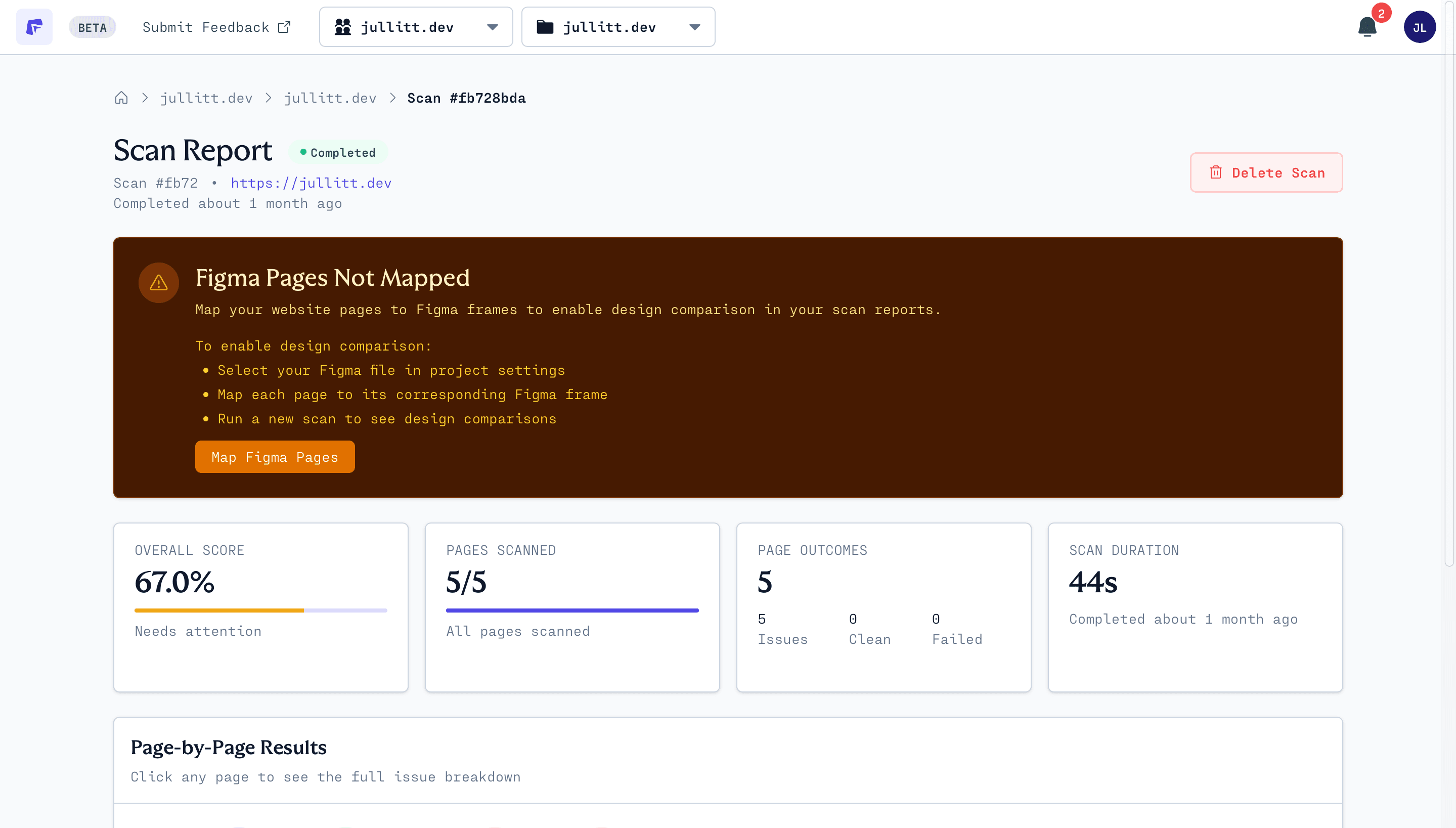Screen dimensions: 1456x828
Task: Click the BETA badge
Action: 92,27
